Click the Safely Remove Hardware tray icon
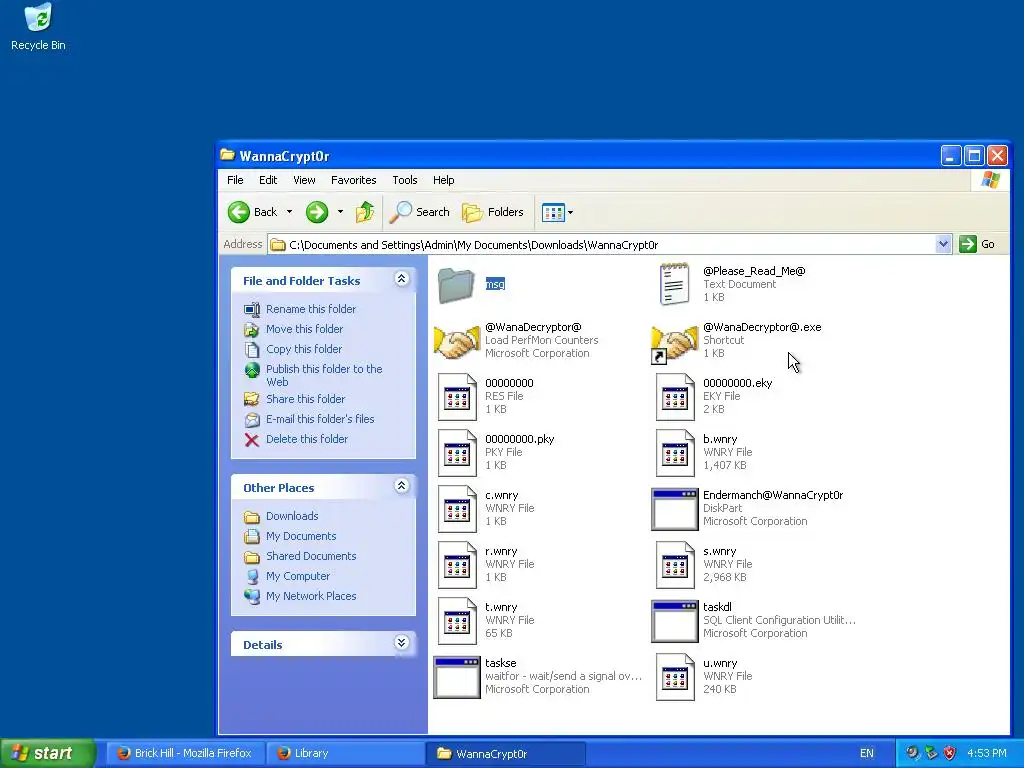1024x768 pixels. 931,753
